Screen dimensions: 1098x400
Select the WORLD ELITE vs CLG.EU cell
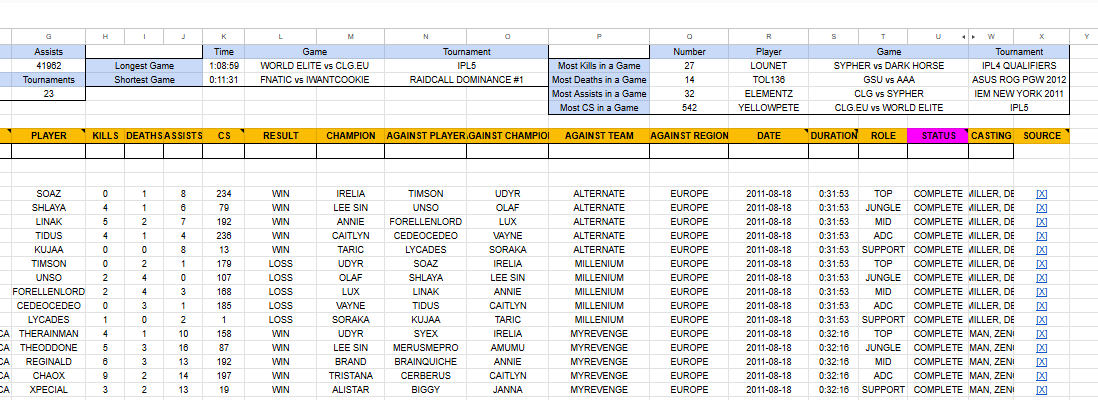tap(314, 66)
